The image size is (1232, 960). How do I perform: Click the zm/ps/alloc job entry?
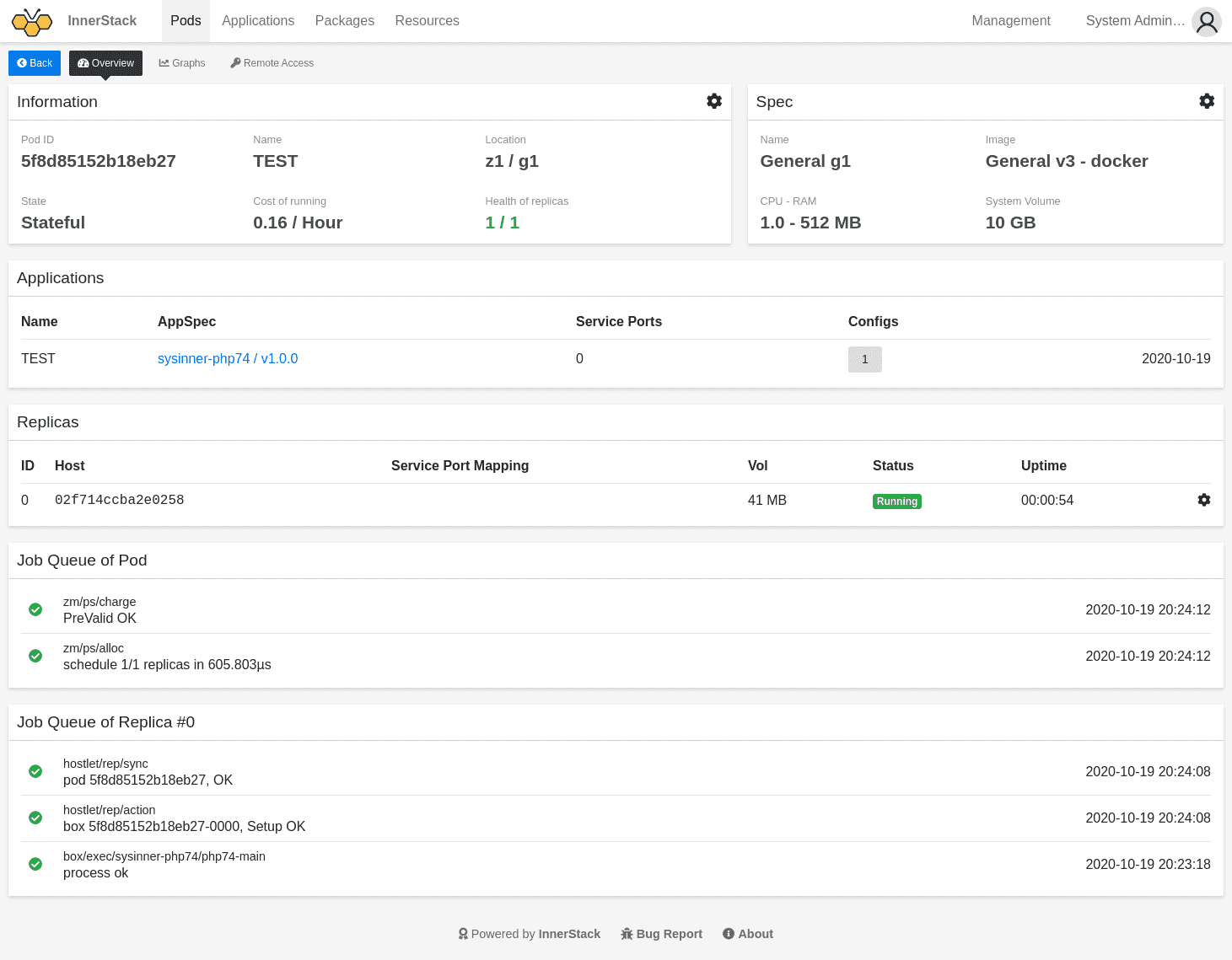click(616, 657)
